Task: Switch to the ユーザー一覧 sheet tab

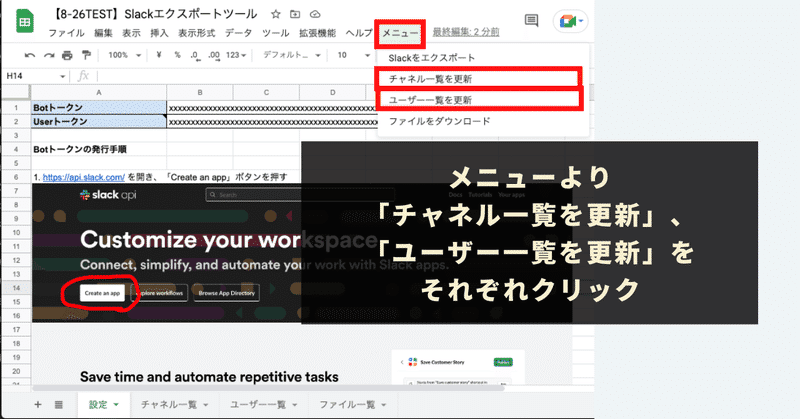Action: pos(258,405)
